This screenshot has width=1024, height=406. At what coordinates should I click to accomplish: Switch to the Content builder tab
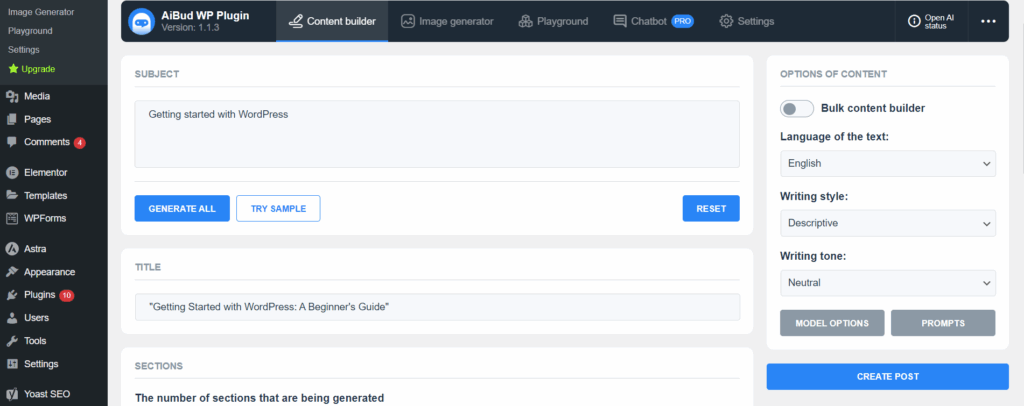332,22
